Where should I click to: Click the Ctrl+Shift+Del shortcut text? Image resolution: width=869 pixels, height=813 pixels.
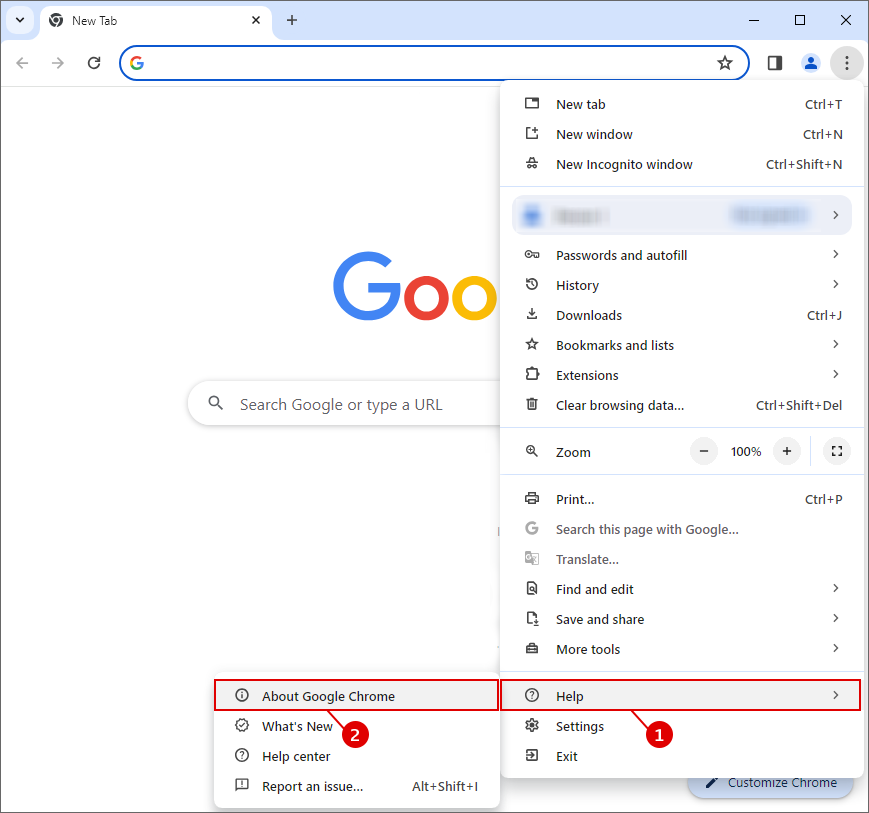click(799, 405)
